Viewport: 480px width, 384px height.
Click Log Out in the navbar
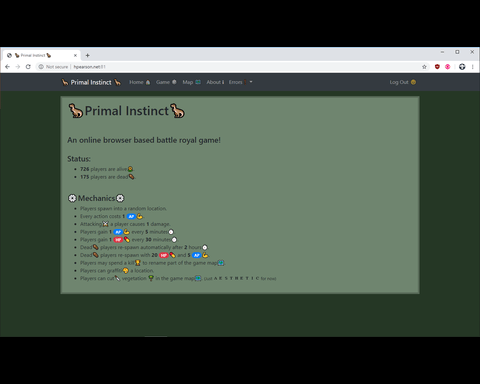tap(403, 82)
